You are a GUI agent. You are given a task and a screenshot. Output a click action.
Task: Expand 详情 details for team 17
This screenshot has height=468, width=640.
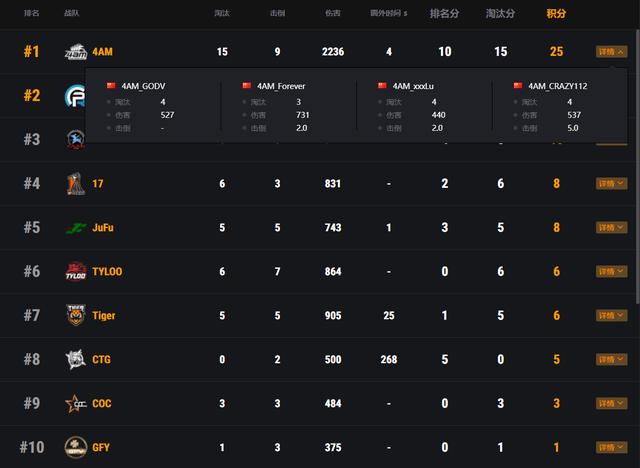click(x=611, y=184)
